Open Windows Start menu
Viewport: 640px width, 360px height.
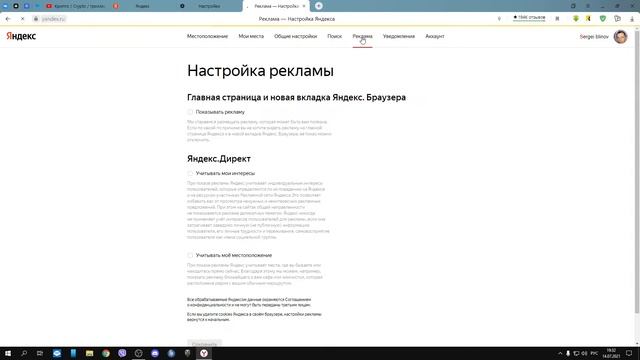8,353
